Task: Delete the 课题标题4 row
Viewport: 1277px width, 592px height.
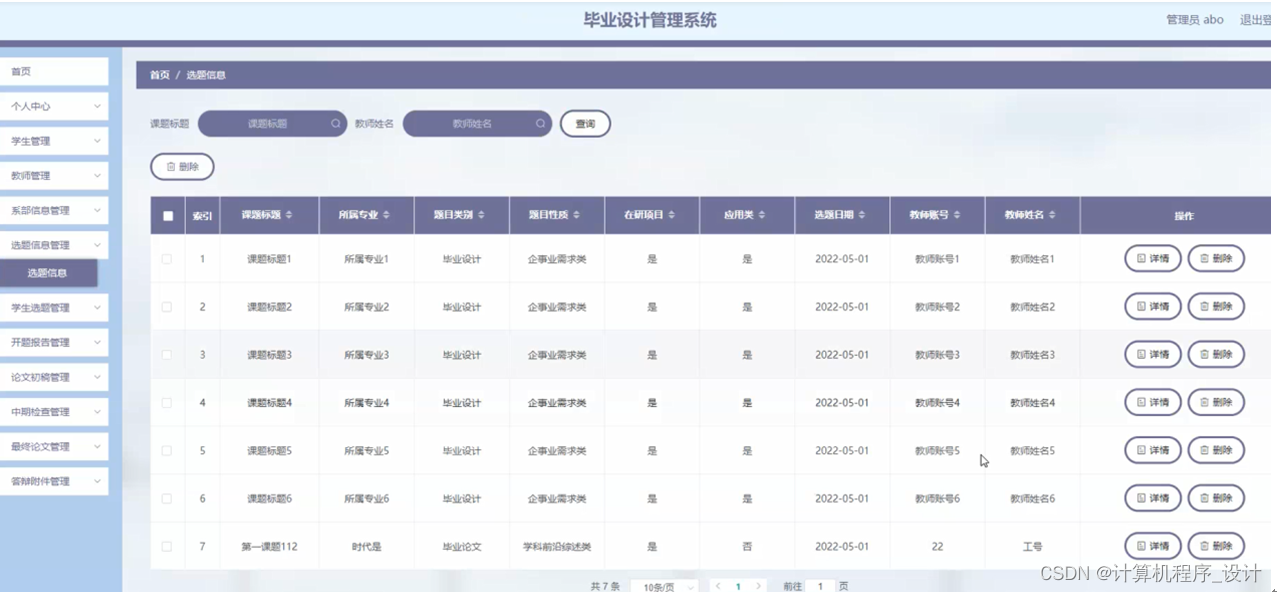Action: [1216, 403]
